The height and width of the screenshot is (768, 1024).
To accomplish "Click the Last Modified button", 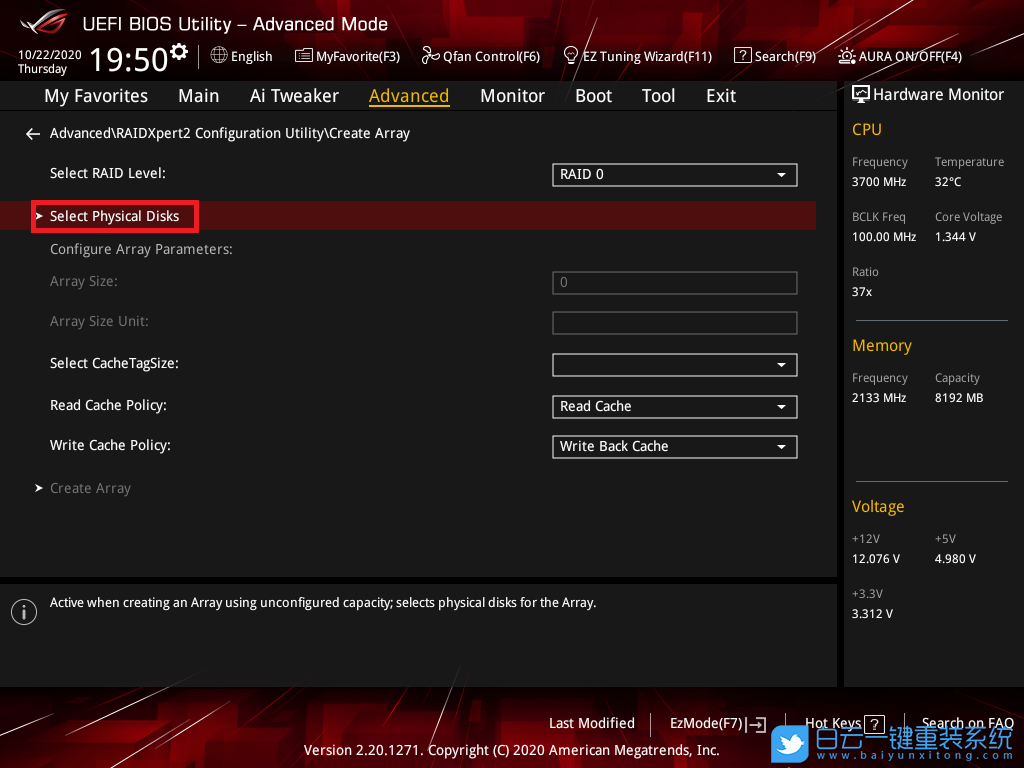I will pos(591,723).
